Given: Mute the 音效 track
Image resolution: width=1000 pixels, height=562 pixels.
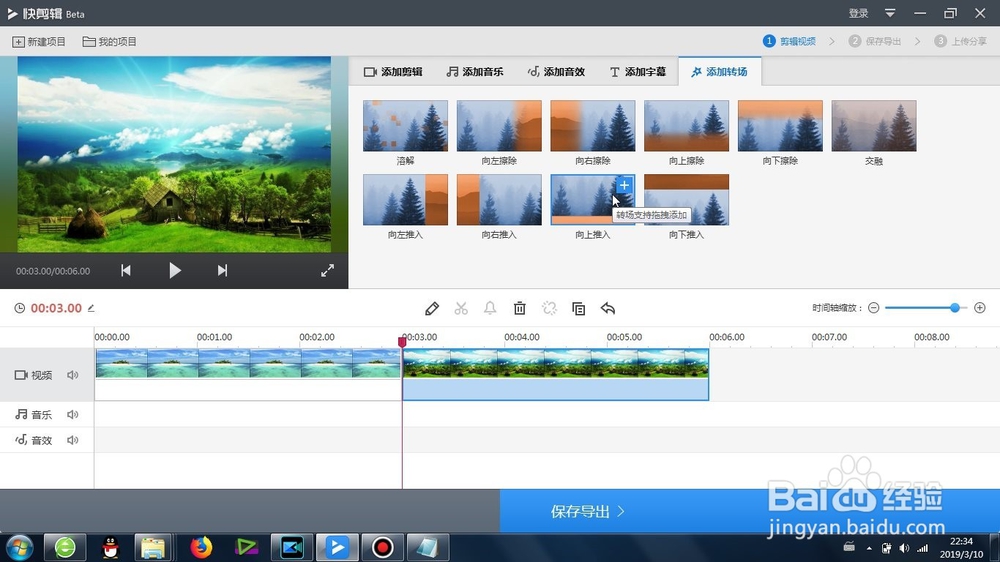Looking at the screenshot, I should coord(73,440).
